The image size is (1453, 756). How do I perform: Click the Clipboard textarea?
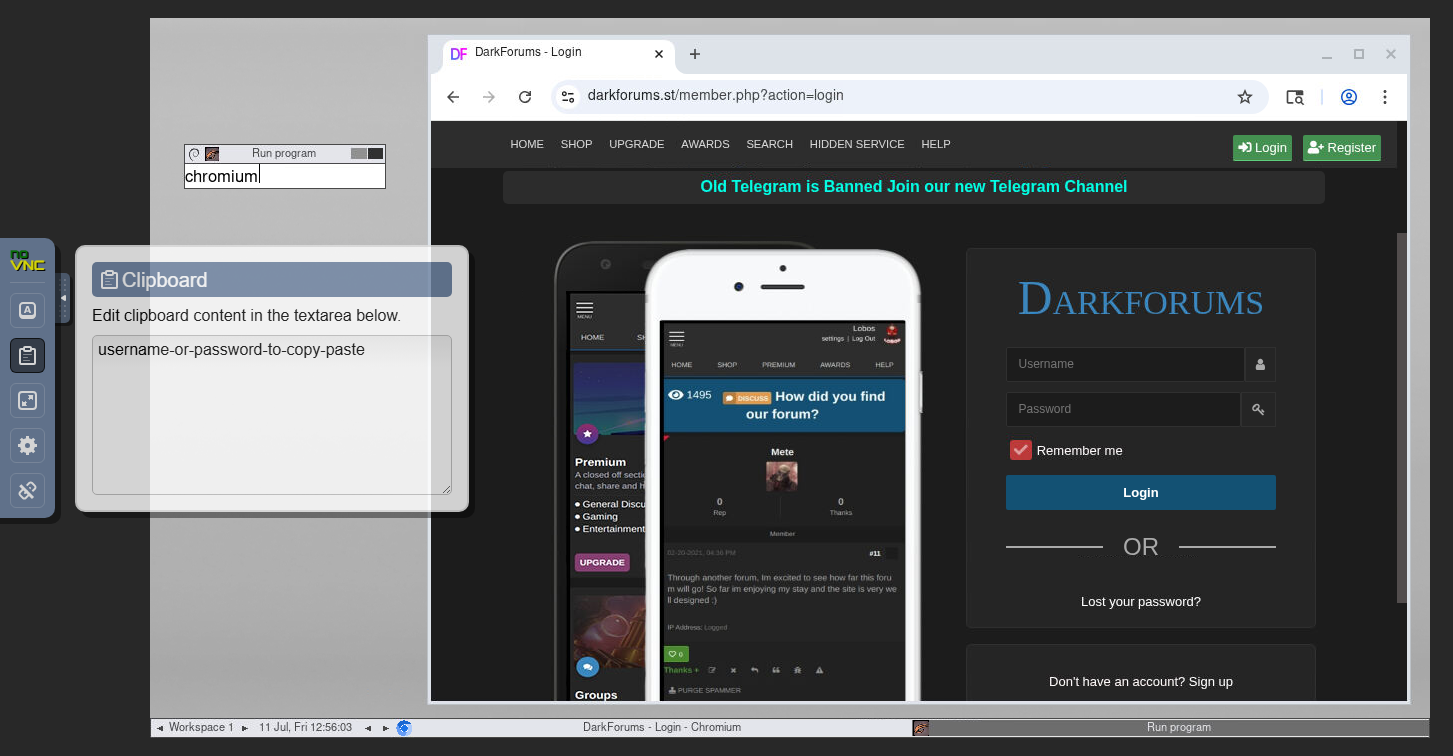point(272,415)
